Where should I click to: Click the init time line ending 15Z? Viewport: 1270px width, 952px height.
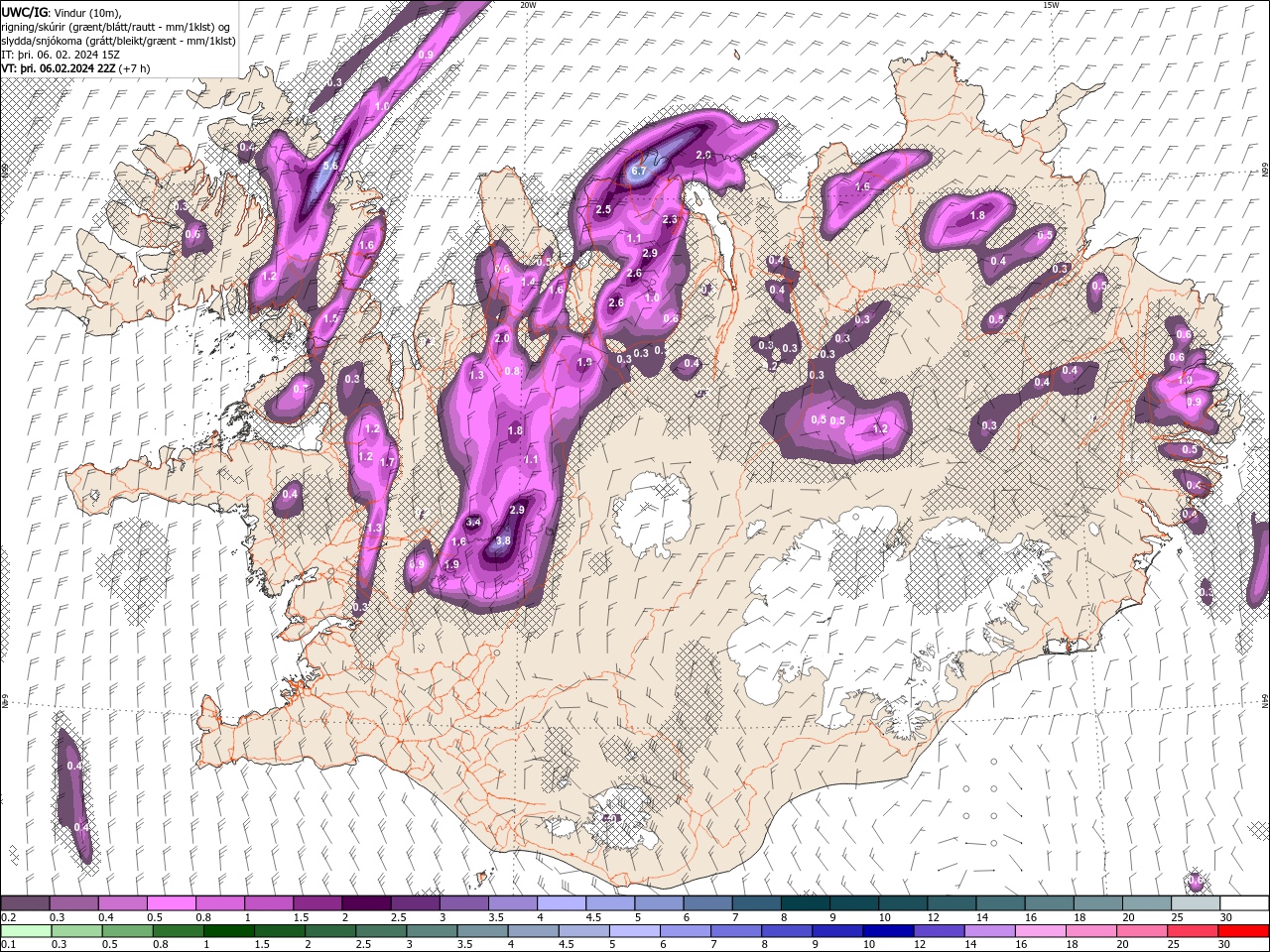61,55
